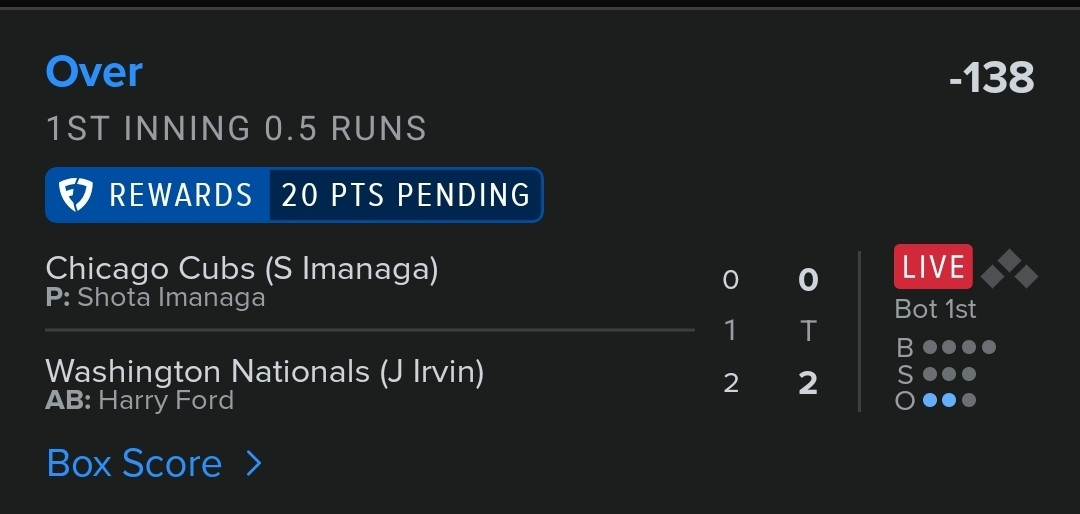The width and height of the screenshot is (1080, 514).
Task: Click the Cubs bold total score 0
Action: pyautogui.click(x=808, y=280)
